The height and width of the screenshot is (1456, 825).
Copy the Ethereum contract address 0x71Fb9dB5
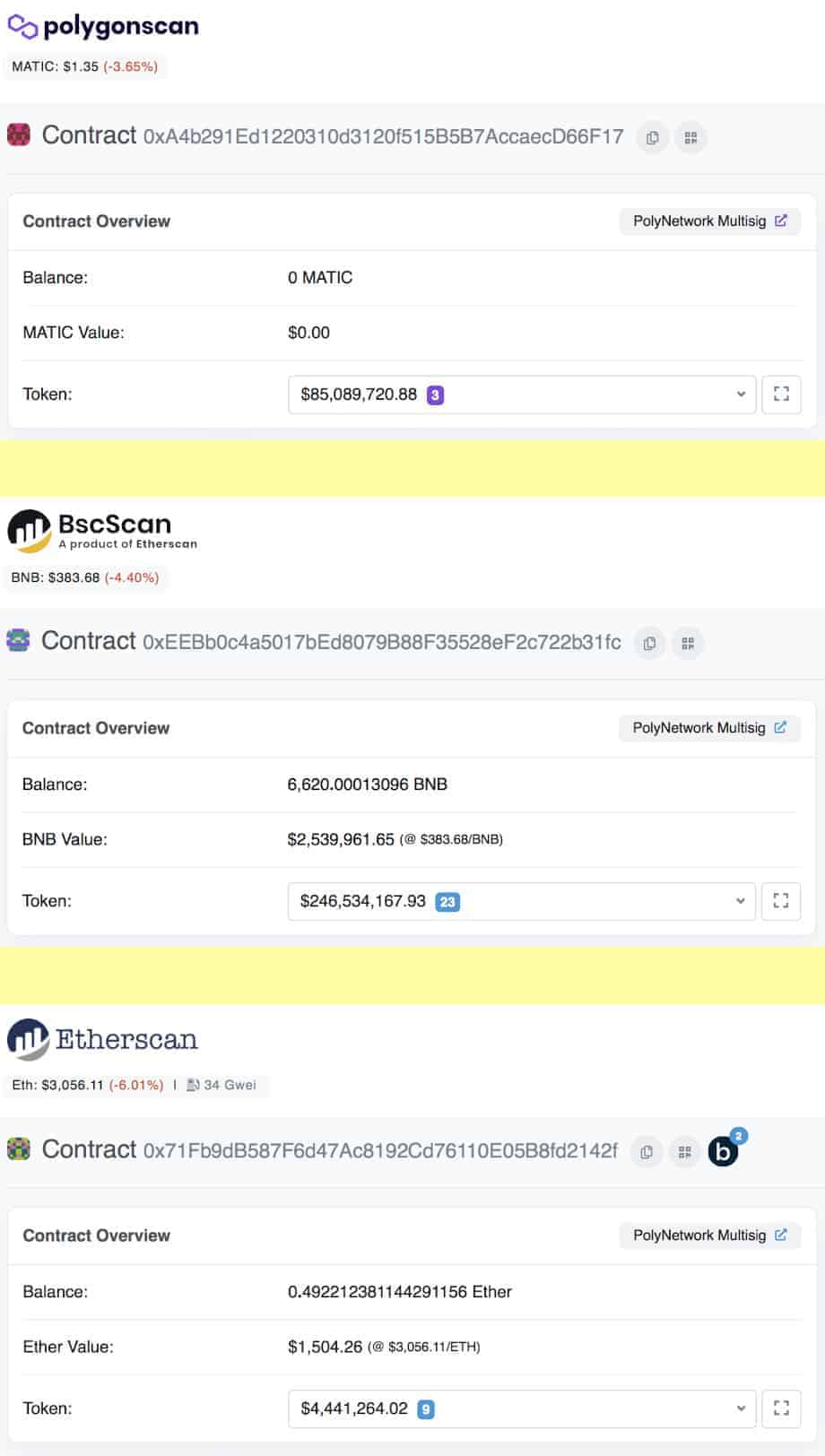coord(647,1152)
